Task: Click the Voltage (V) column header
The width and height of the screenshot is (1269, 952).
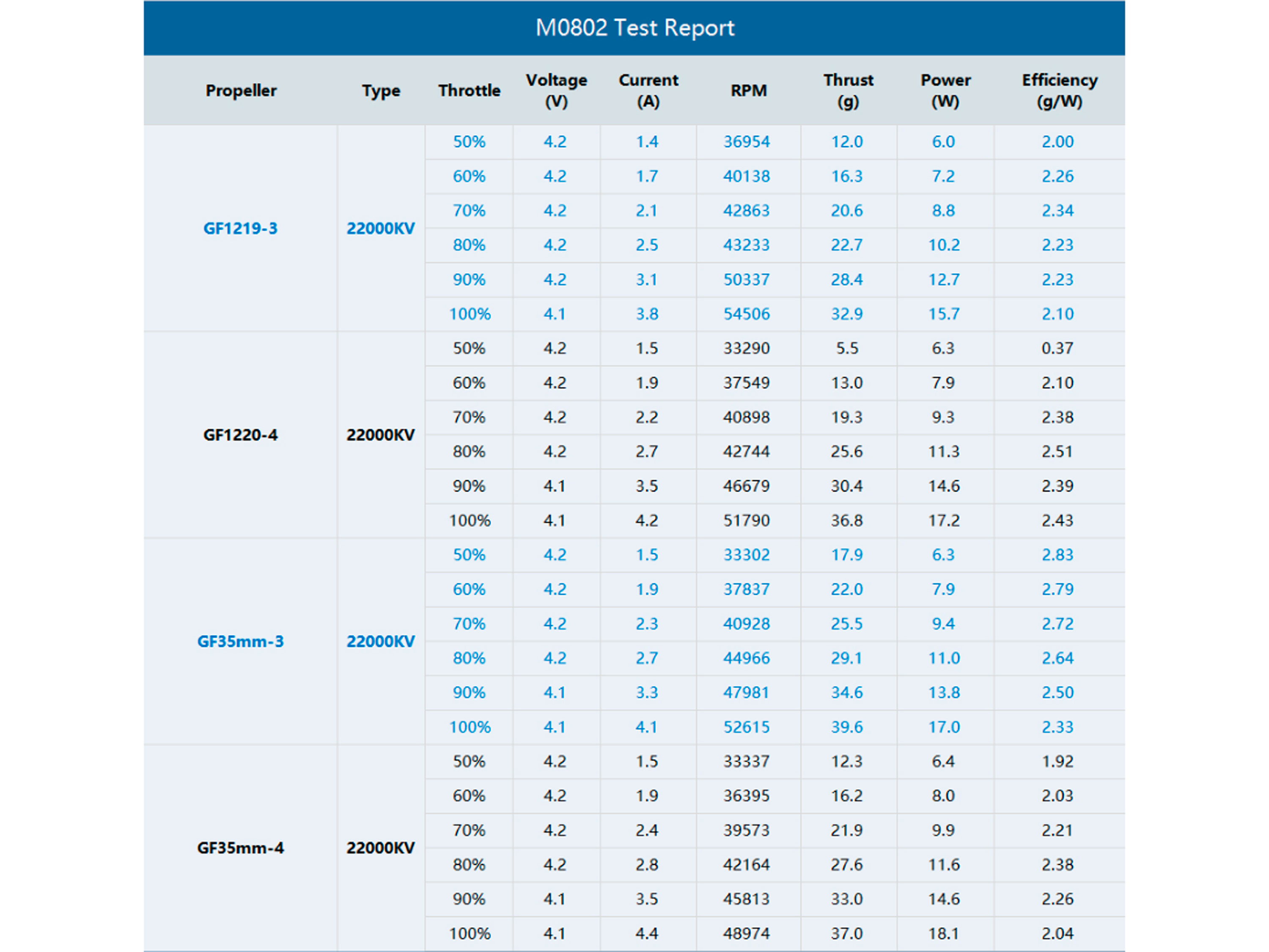Action: pos(557,91)
